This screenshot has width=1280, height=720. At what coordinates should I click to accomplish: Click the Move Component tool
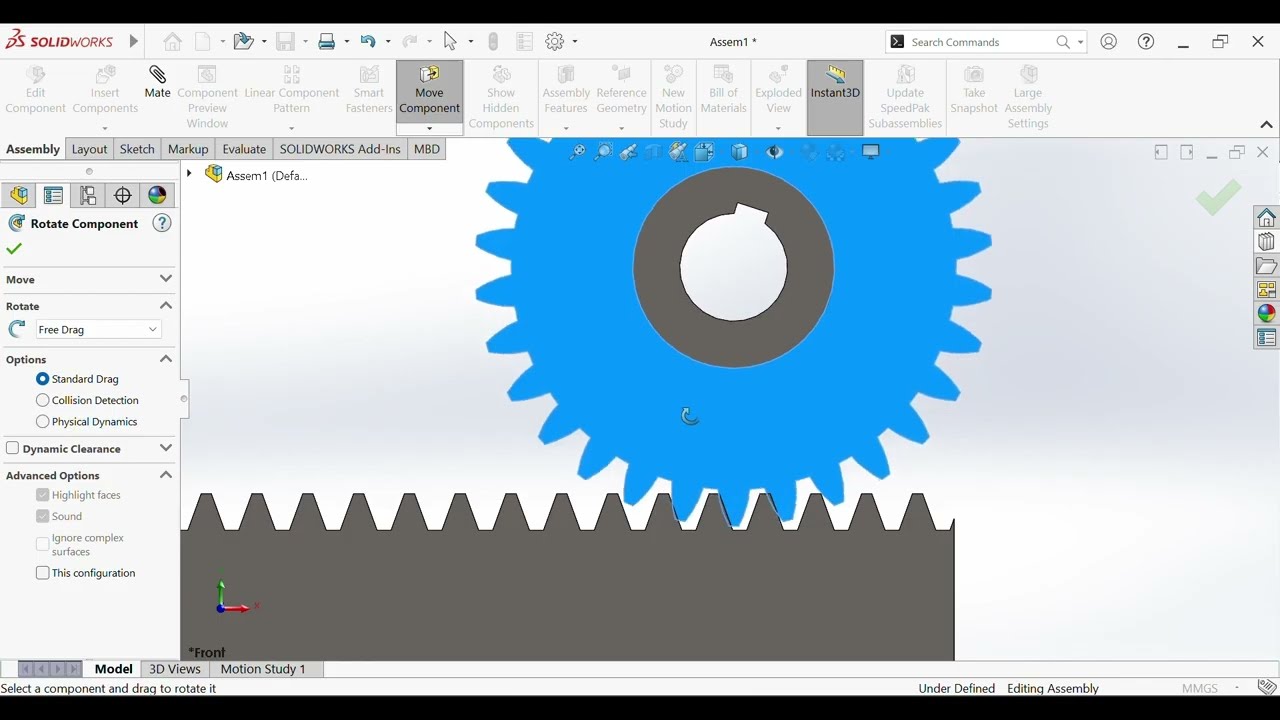pyautogui.click(x=429, y=92)
